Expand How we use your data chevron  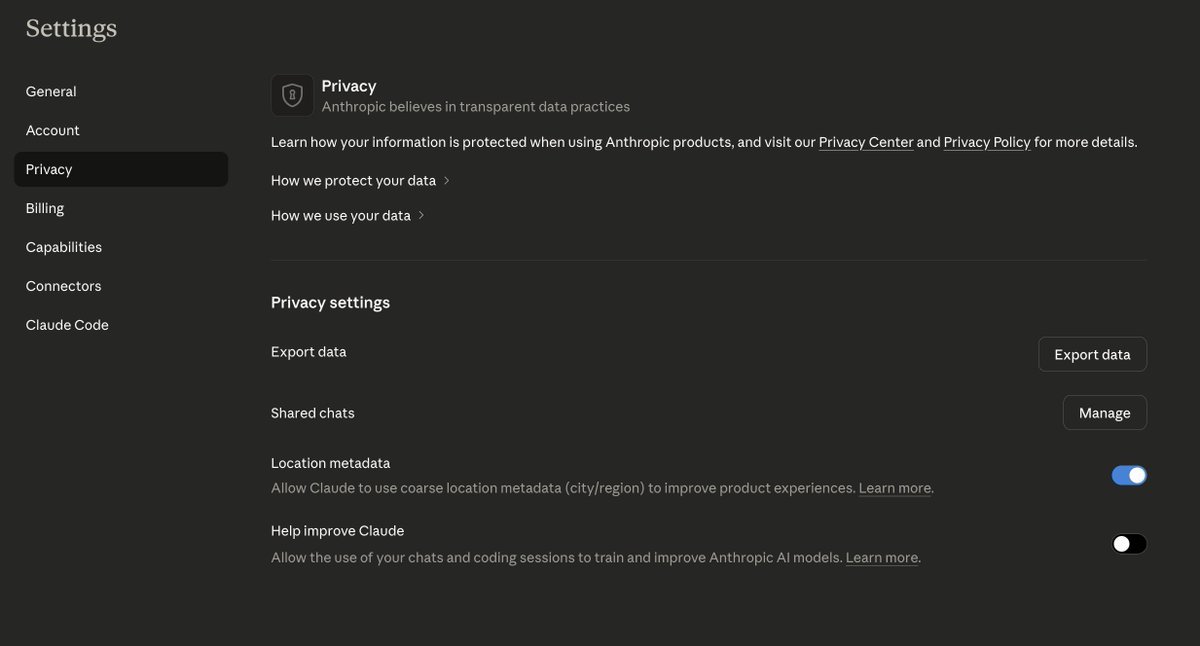tap(421, 216)
